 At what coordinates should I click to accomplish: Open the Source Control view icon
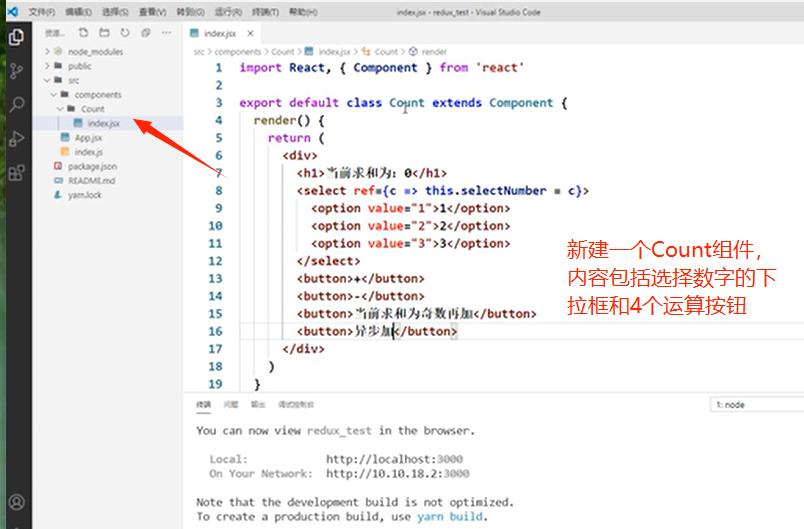(x=16, y=71)
